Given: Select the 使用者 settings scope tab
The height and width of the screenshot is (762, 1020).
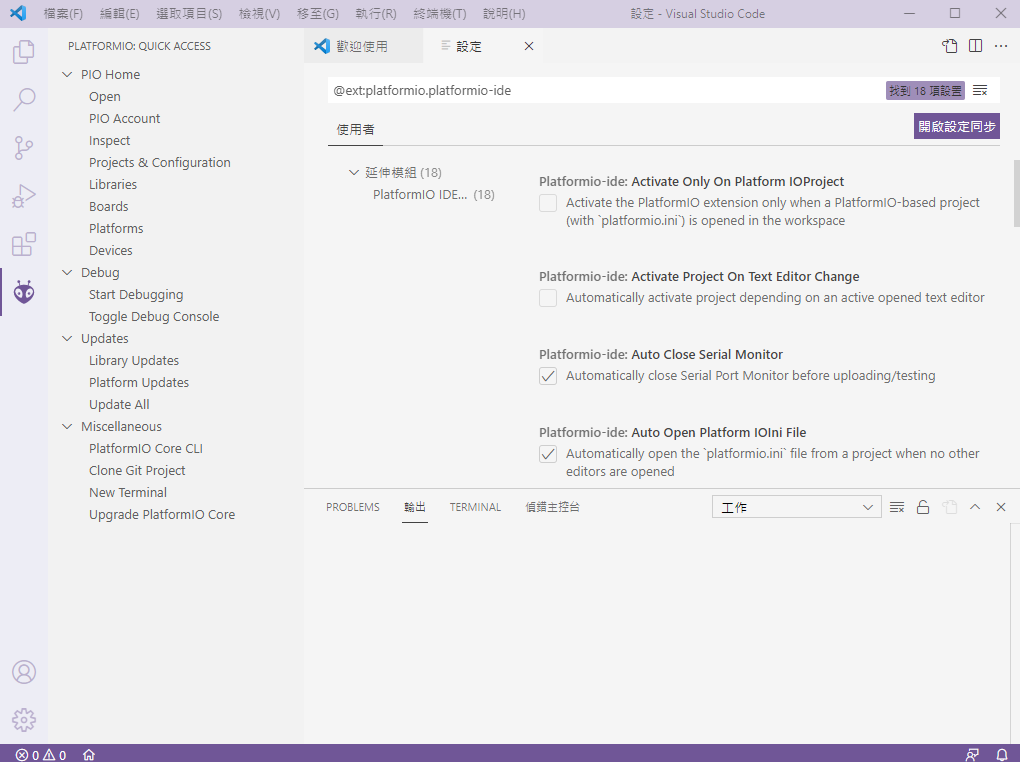Looking at the screenshot, I should (x=355, y=129).
